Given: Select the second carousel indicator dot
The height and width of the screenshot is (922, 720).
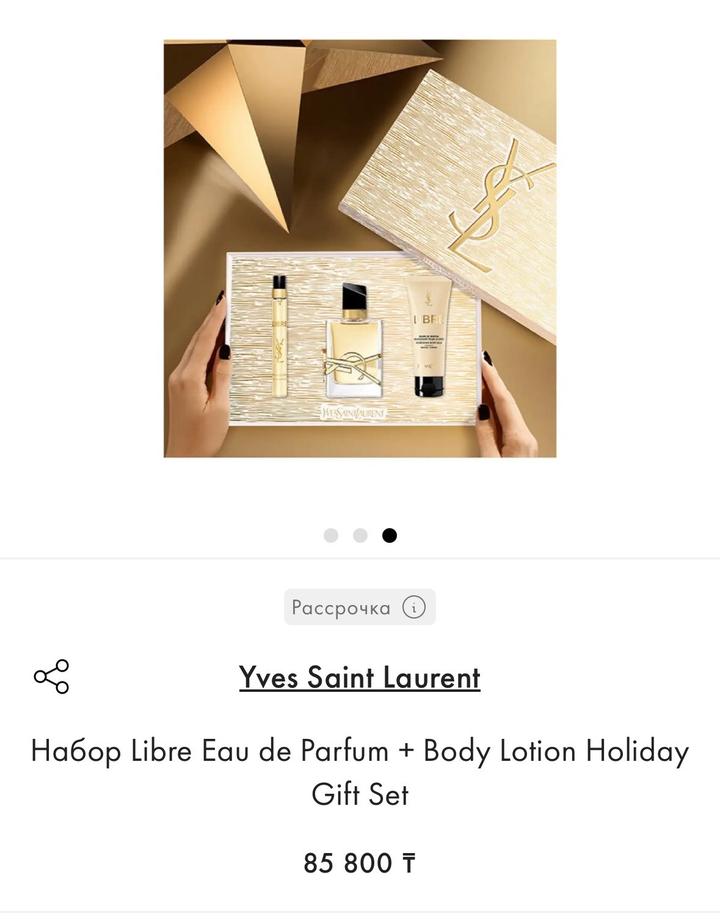Looking at the screenshot, I should tap(361, 535).
